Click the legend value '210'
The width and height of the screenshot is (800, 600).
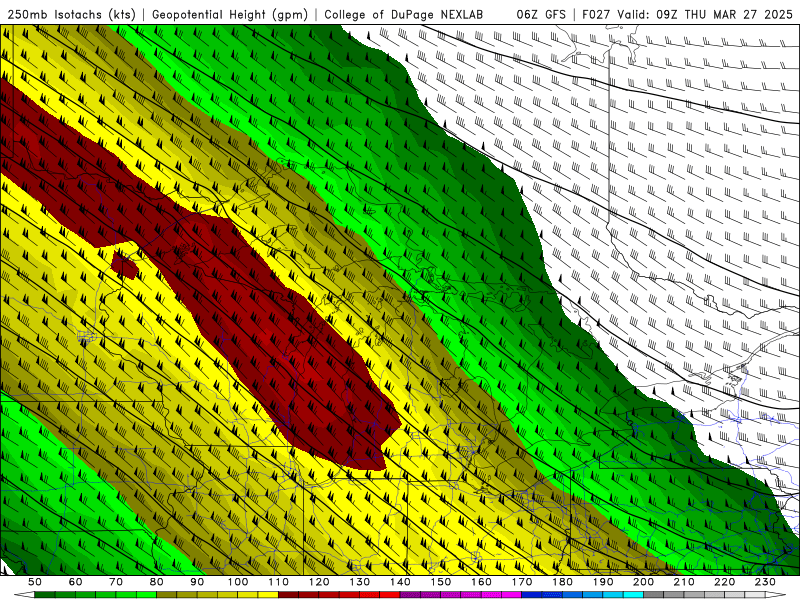[685, 582]
